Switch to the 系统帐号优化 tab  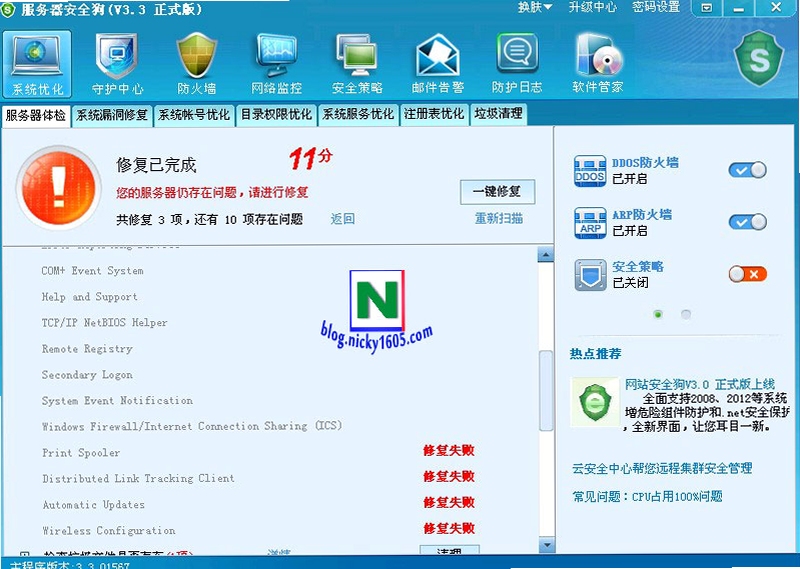tap(194, 115)
